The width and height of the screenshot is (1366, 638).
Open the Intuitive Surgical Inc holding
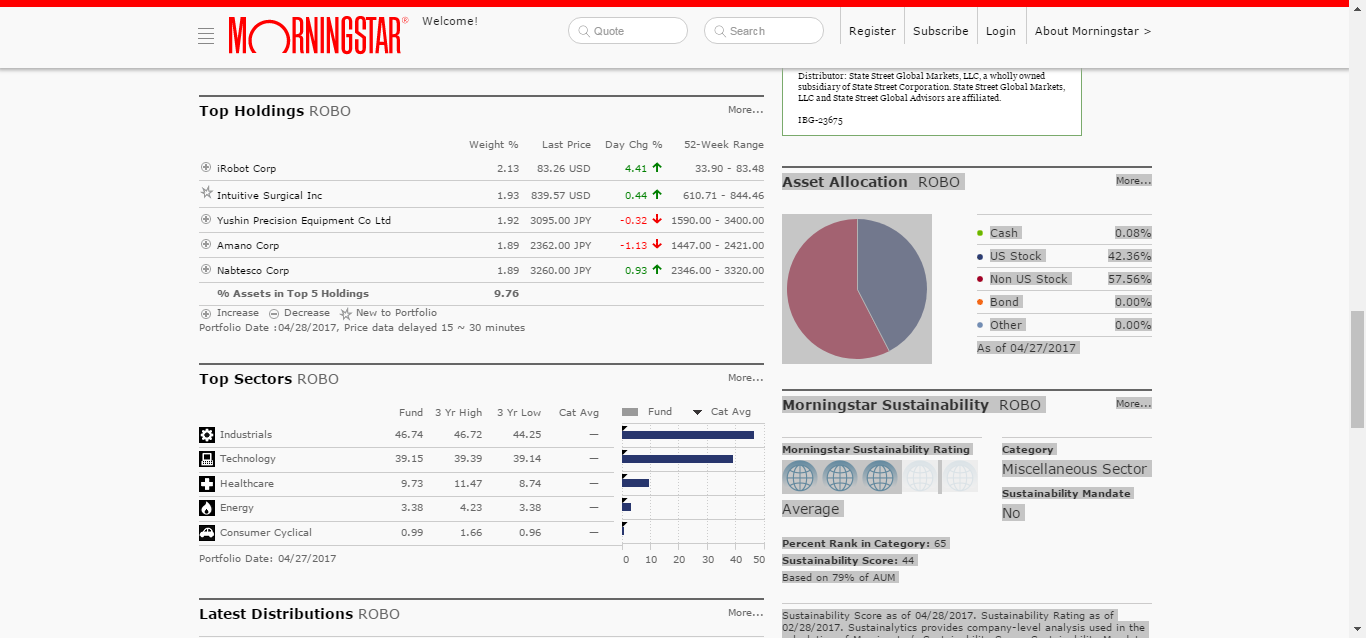tap(270, 196)
